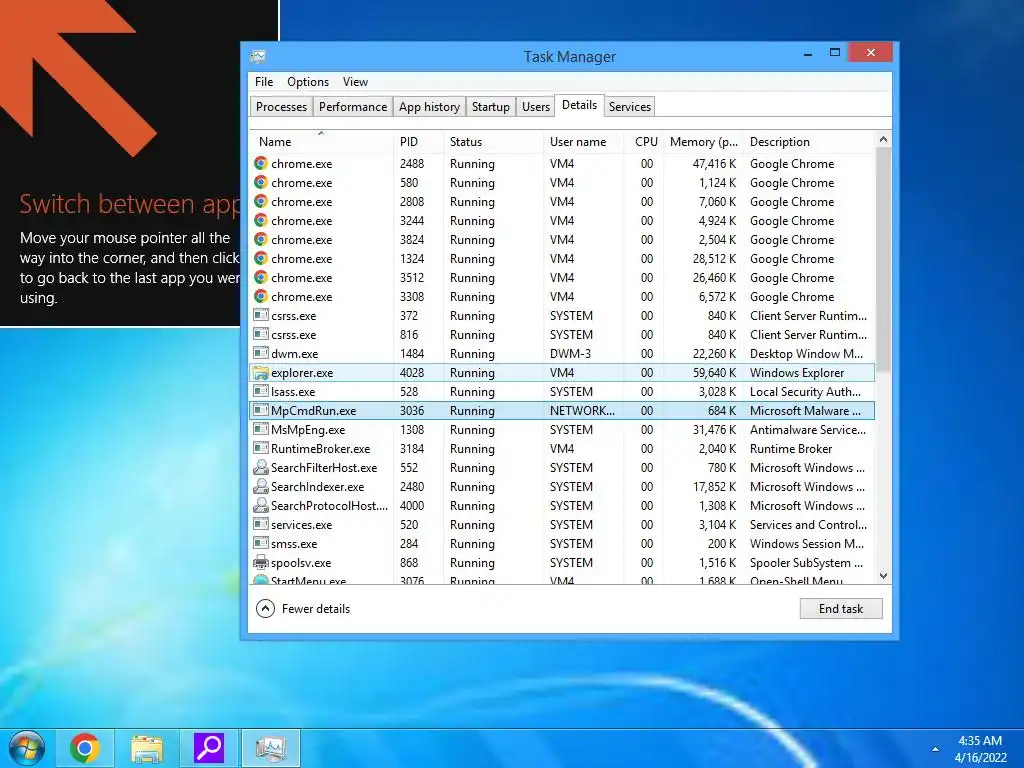Click the Spooler SubSystem description
The image size is (1024, 768).
pos(807,562)
